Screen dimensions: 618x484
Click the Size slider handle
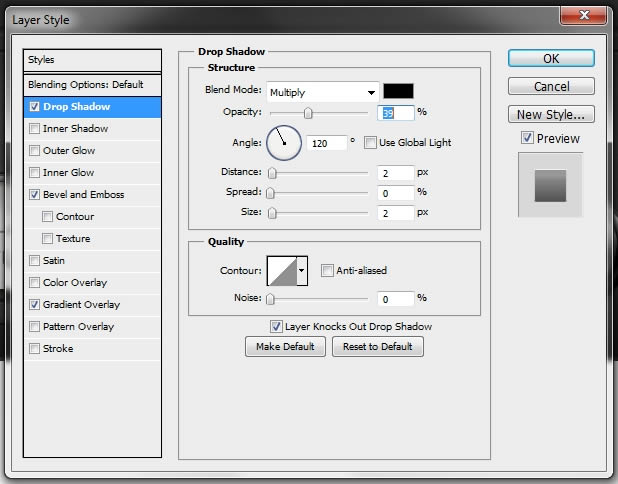coord(272,213)
